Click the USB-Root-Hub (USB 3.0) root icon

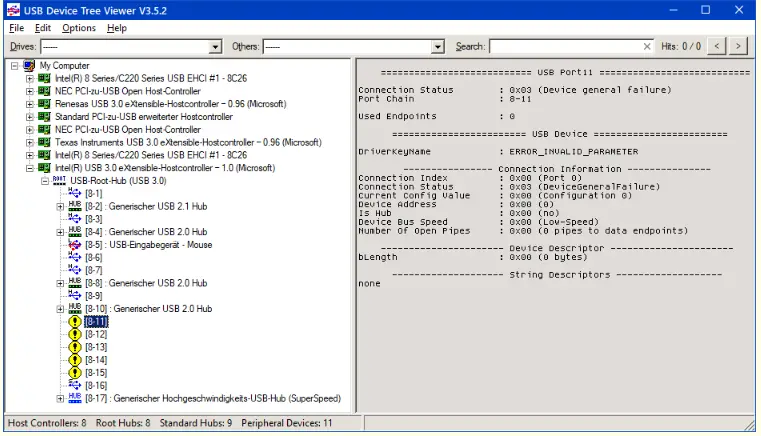tap(59, 181)
